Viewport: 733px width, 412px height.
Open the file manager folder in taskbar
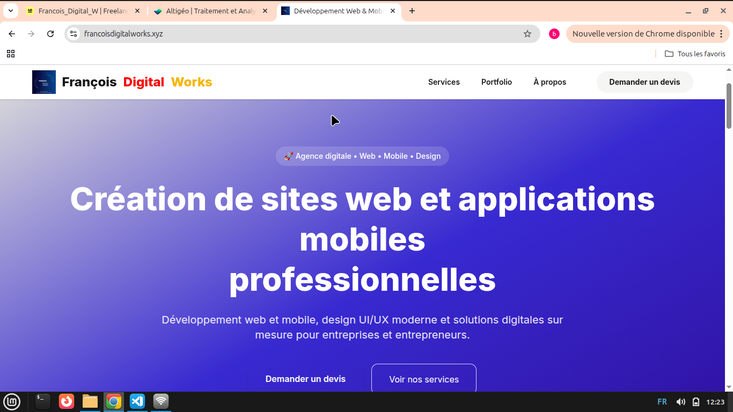(x=90, y=401)
